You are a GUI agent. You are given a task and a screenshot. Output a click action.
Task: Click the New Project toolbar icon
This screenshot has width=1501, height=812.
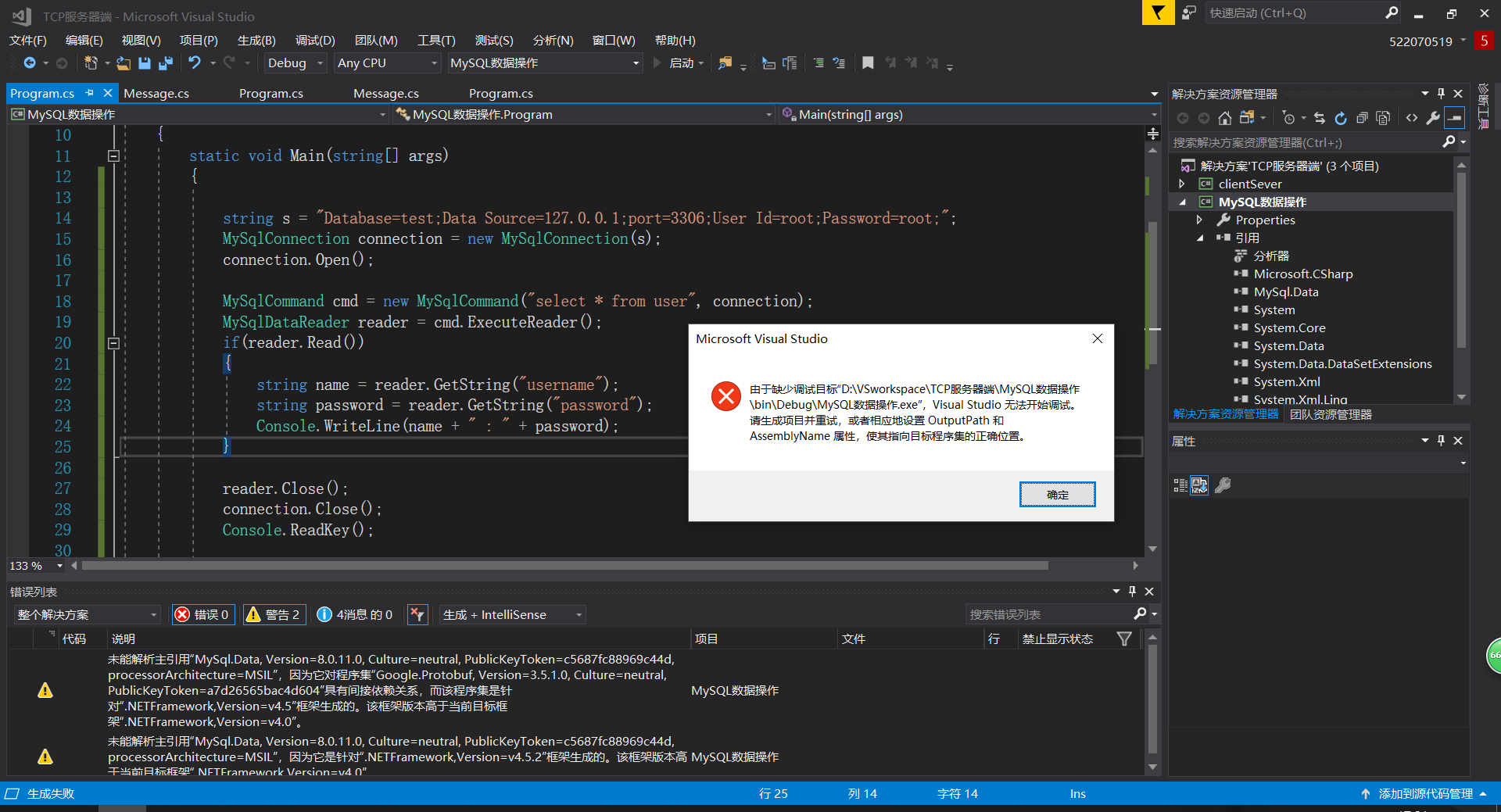[91, 63]
